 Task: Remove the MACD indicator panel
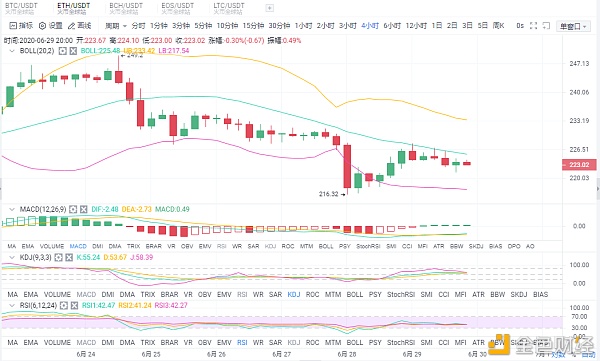(83, 209)
